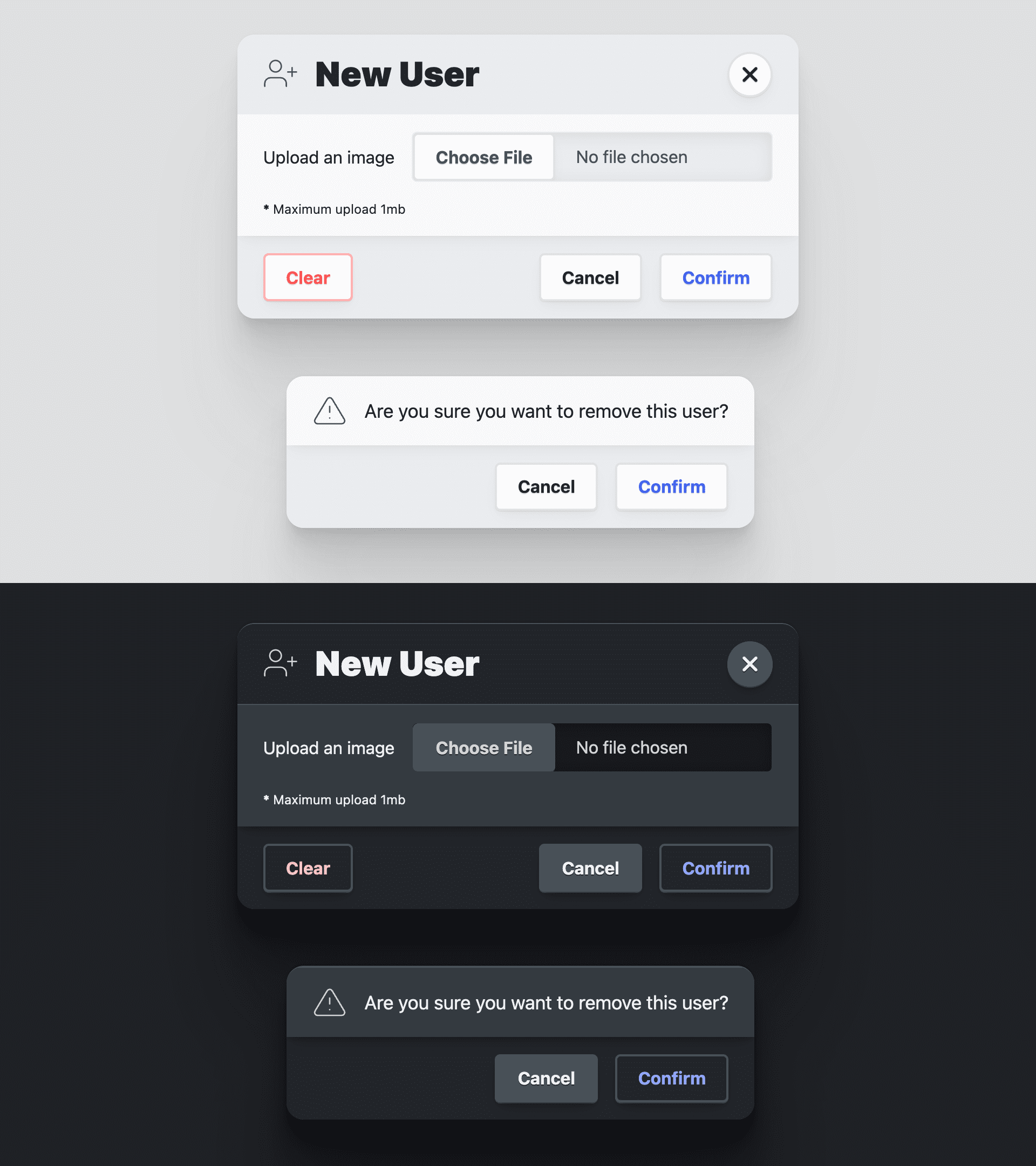1036x1166 pixels.
Task: Click Choose File button in dark mode modal
Action: (484, 747)
